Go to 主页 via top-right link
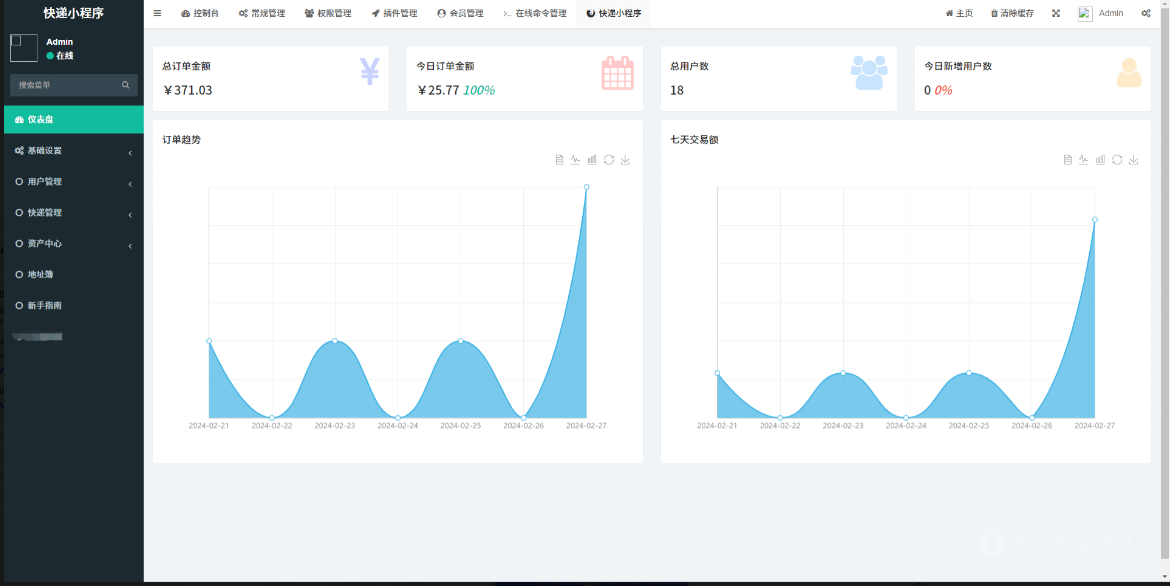This screenshot has height=586, width=1170. (x=959, y=14)
